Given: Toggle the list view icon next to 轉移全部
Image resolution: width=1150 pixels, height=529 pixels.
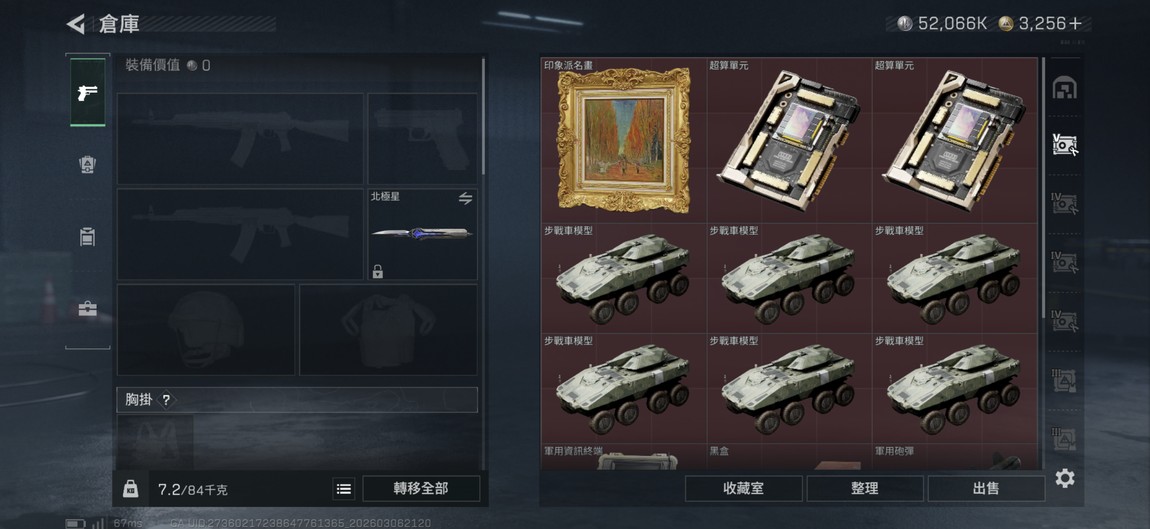Looking at the screenshot, I should tap(343, 489).
